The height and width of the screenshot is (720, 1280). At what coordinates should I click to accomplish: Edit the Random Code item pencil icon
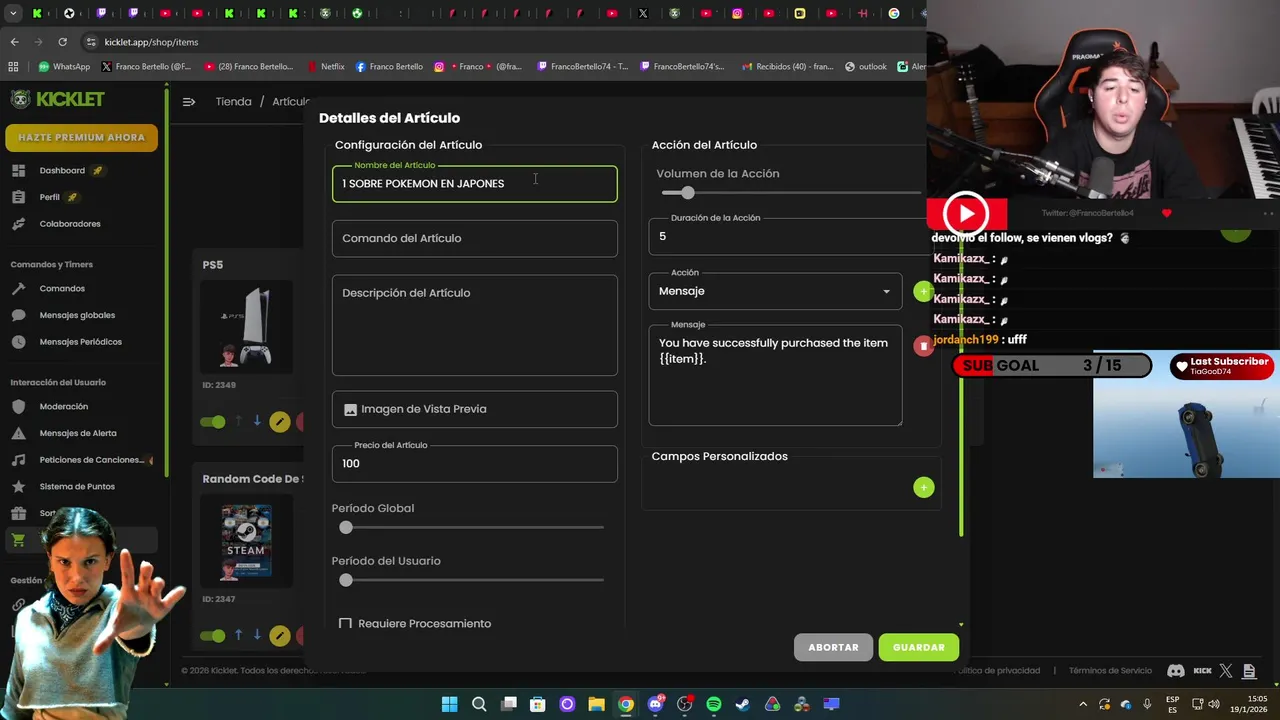280,635
